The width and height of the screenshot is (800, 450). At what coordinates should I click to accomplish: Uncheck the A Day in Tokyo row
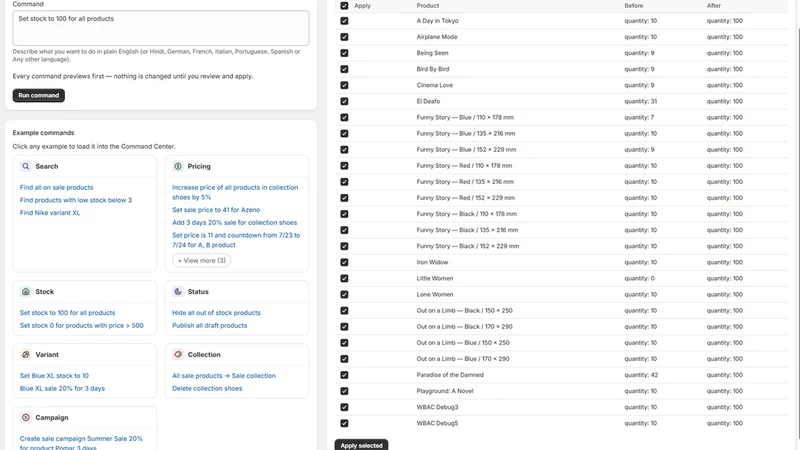click(x=344, y=21)
